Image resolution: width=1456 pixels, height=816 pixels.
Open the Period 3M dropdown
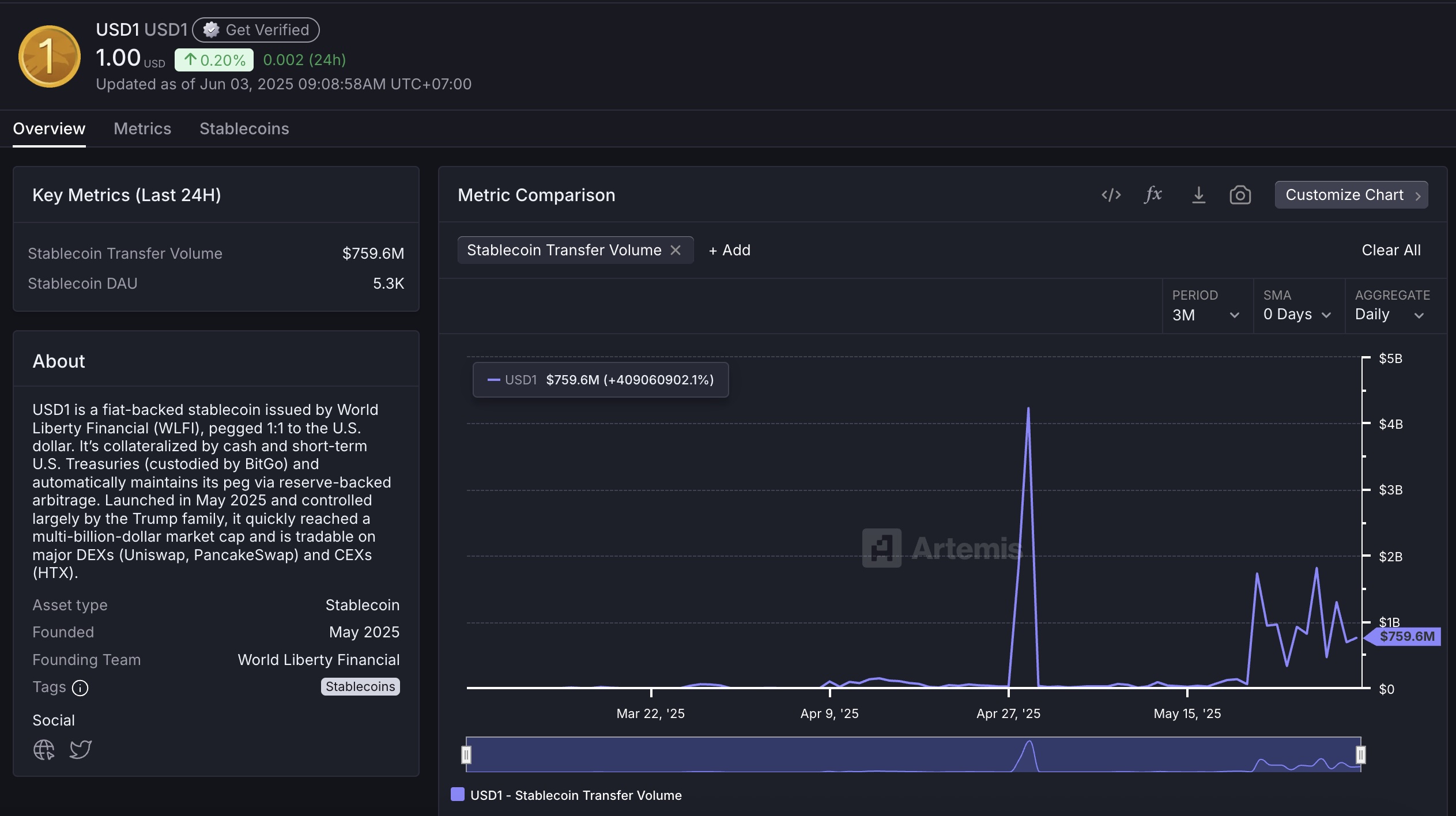click(x=1206, y=315)
